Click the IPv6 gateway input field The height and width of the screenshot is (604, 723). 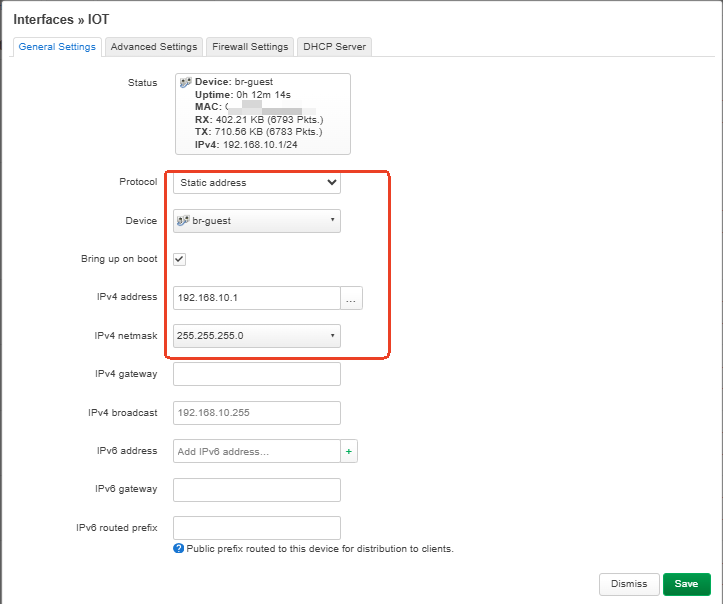tap(257, 490)
